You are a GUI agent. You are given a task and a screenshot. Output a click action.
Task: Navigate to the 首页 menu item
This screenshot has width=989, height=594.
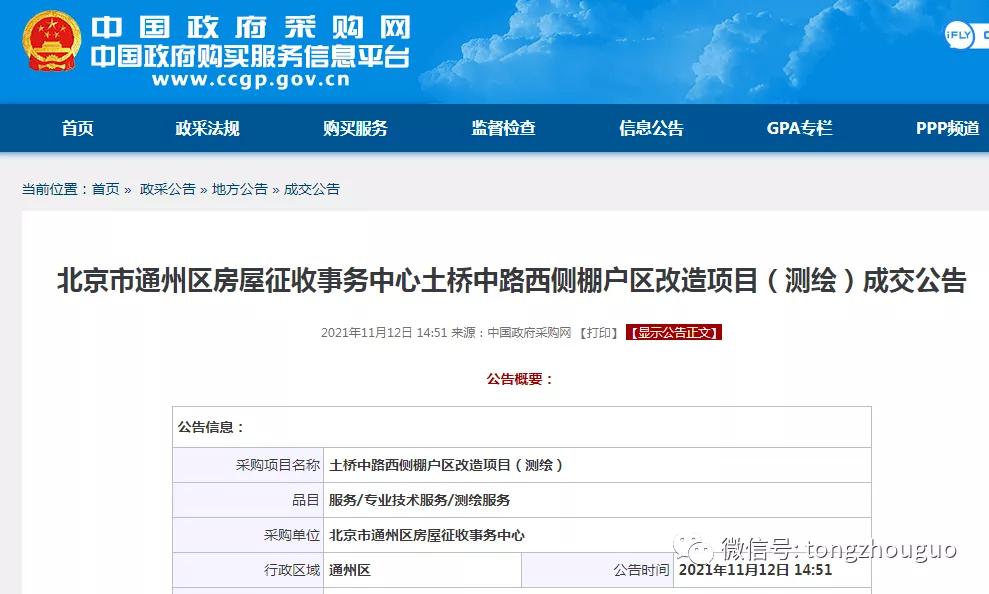pyautogui.click(x=77, y=128)
